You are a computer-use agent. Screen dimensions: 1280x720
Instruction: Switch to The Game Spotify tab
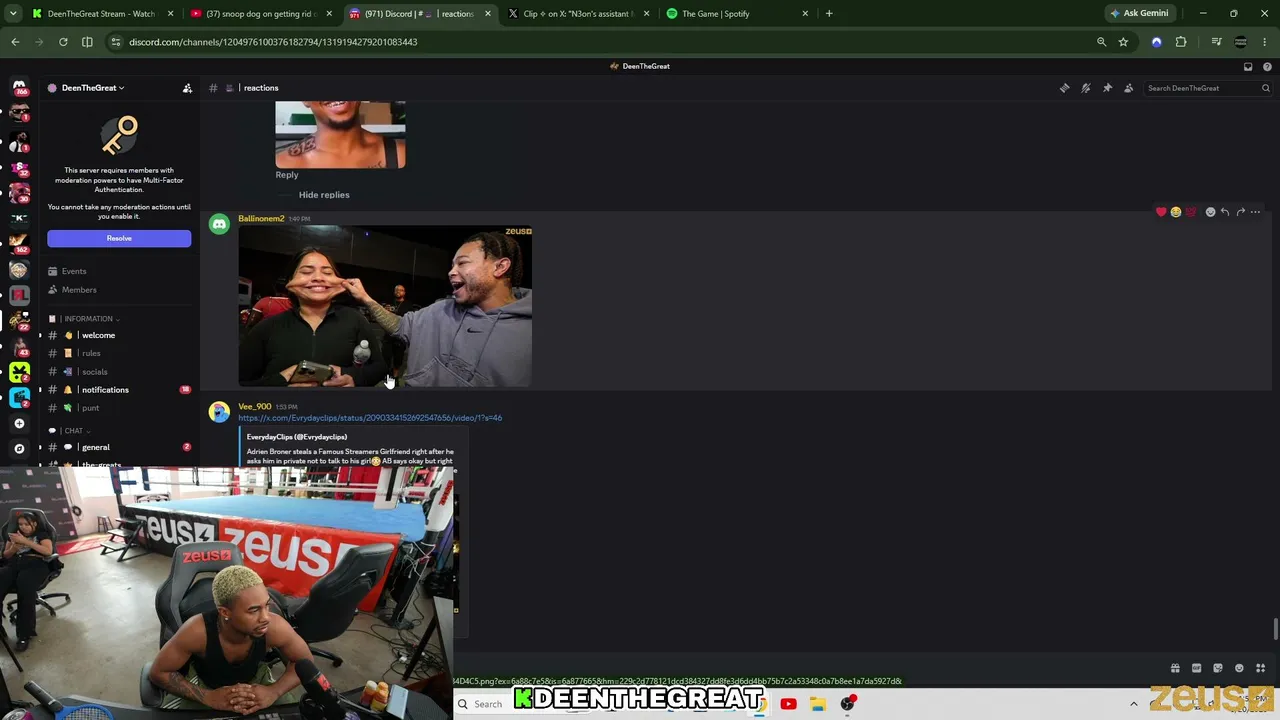pos(737,14)
